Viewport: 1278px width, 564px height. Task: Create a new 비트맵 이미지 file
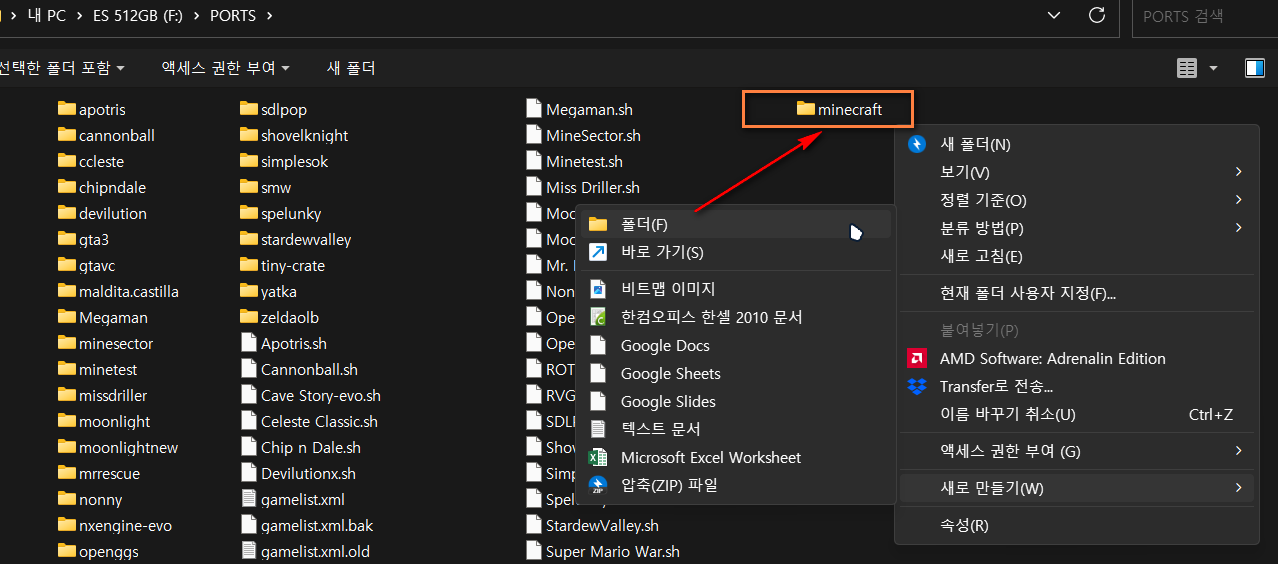tap(735, 289)
